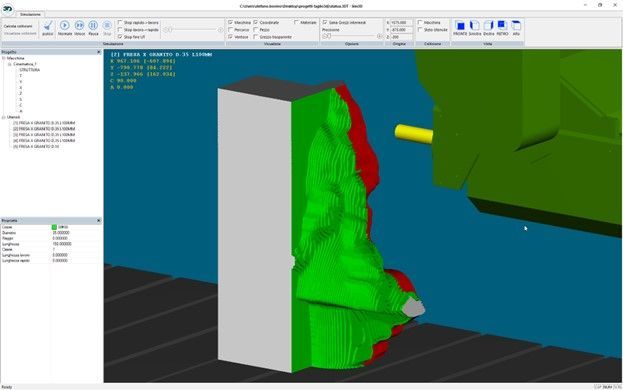Viewport: 623px width, 390px height.
Task: Collapse the Cinematica_1 tree node
Action: coord(10,64)
